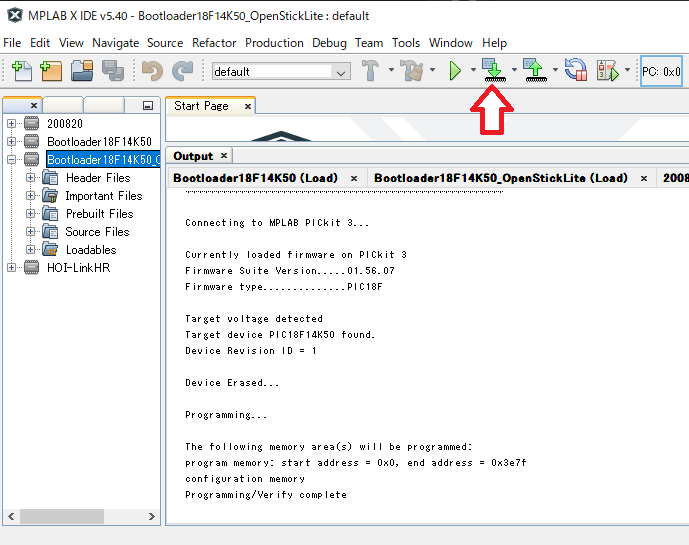
Task: Open the Debug Project dropdown arrow
Action: 627,69
